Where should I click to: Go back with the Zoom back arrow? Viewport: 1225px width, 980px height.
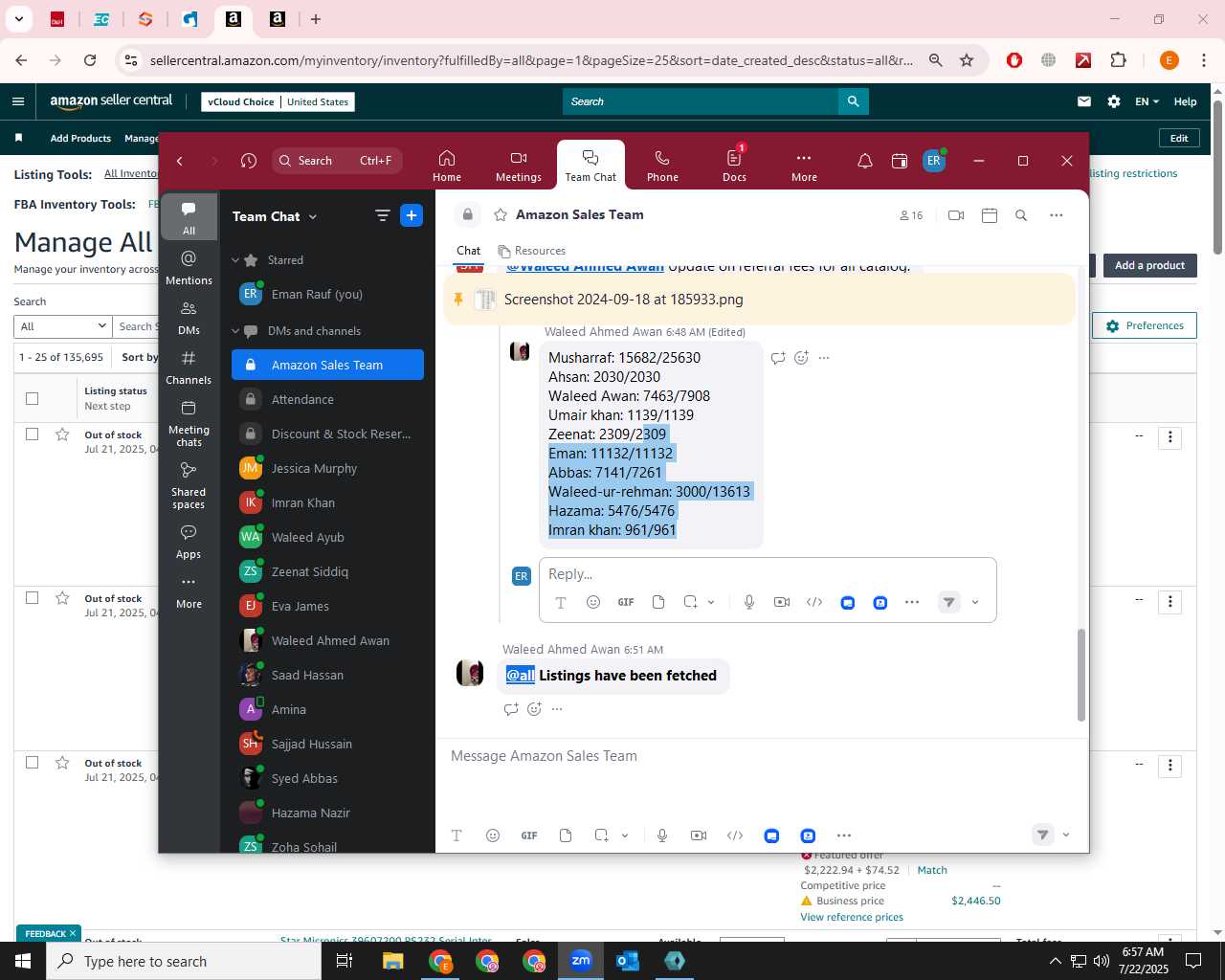pyautogui.click(x=180, y=161)
